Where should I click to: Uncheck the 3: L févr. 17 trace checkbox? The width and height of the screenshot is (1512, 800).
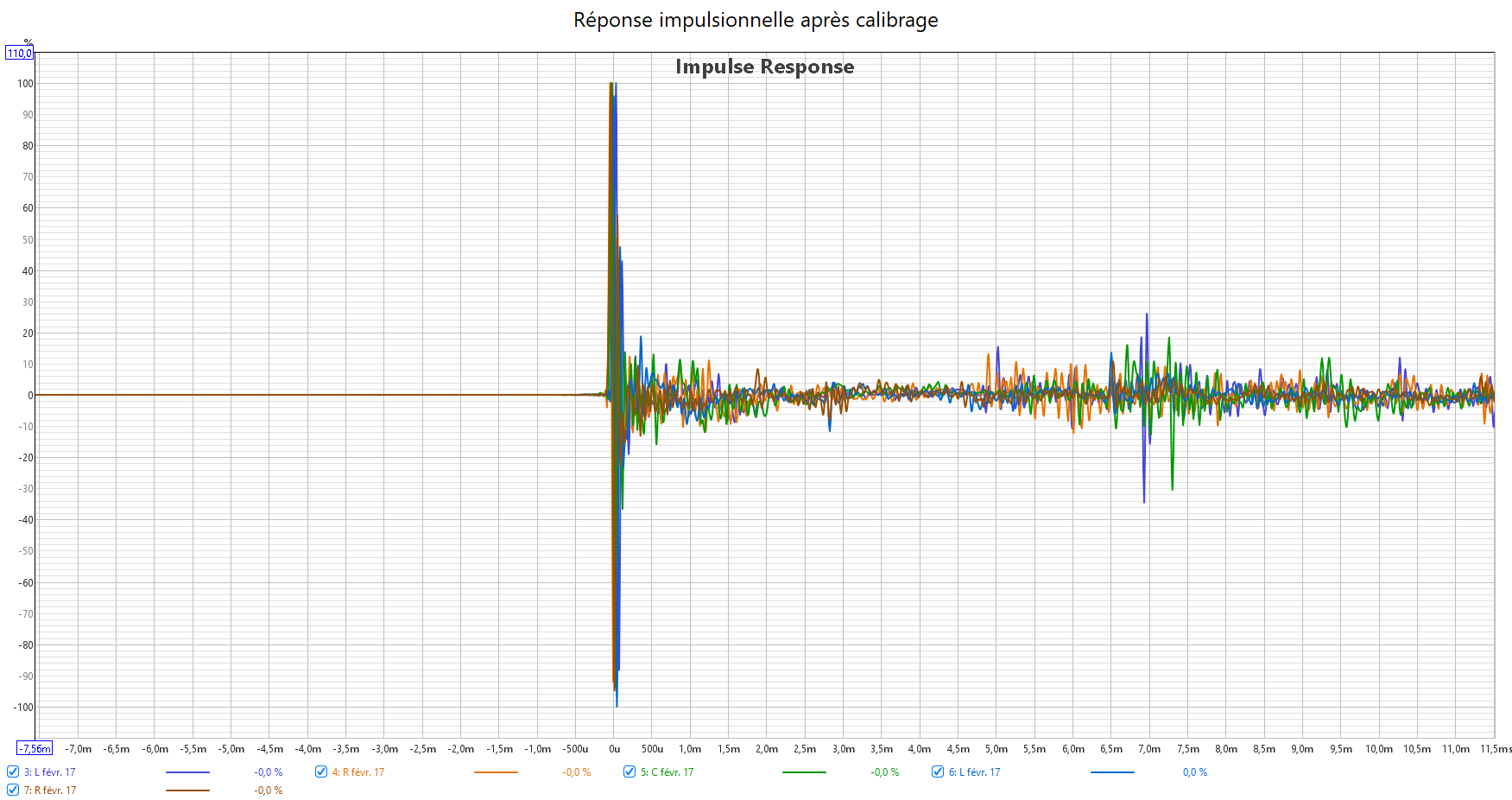(13, 771)
